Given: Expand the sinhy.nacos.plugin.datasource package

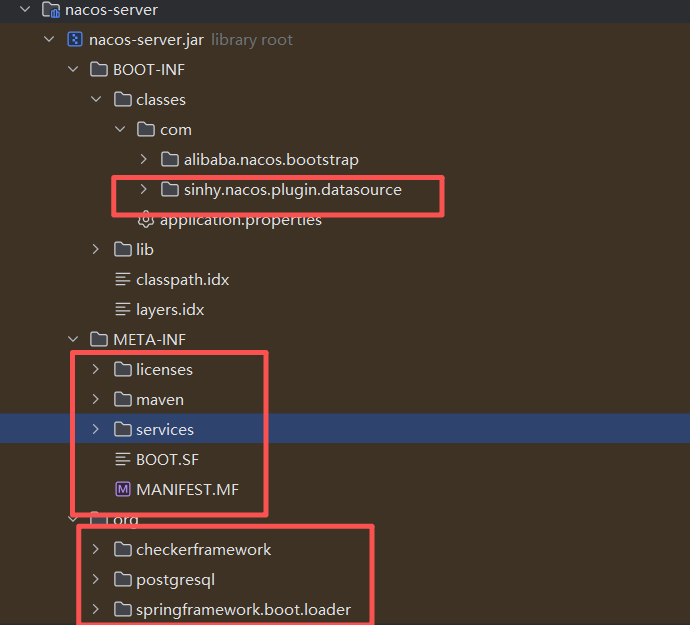Looking at the screenshot, I should pos(143,189).
